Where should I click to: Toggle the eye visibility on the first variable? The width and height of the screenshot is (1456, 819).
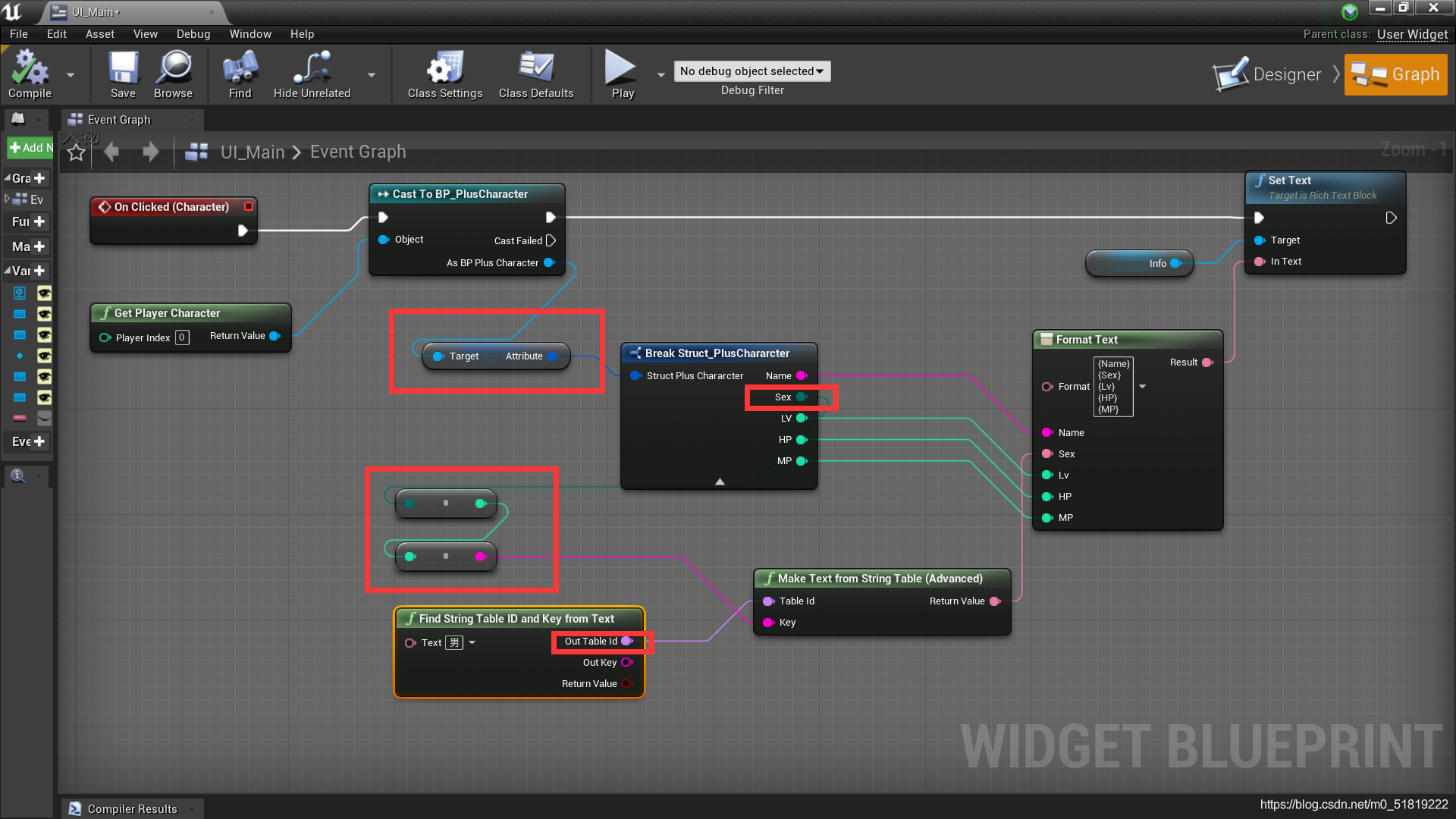[45, 293]
